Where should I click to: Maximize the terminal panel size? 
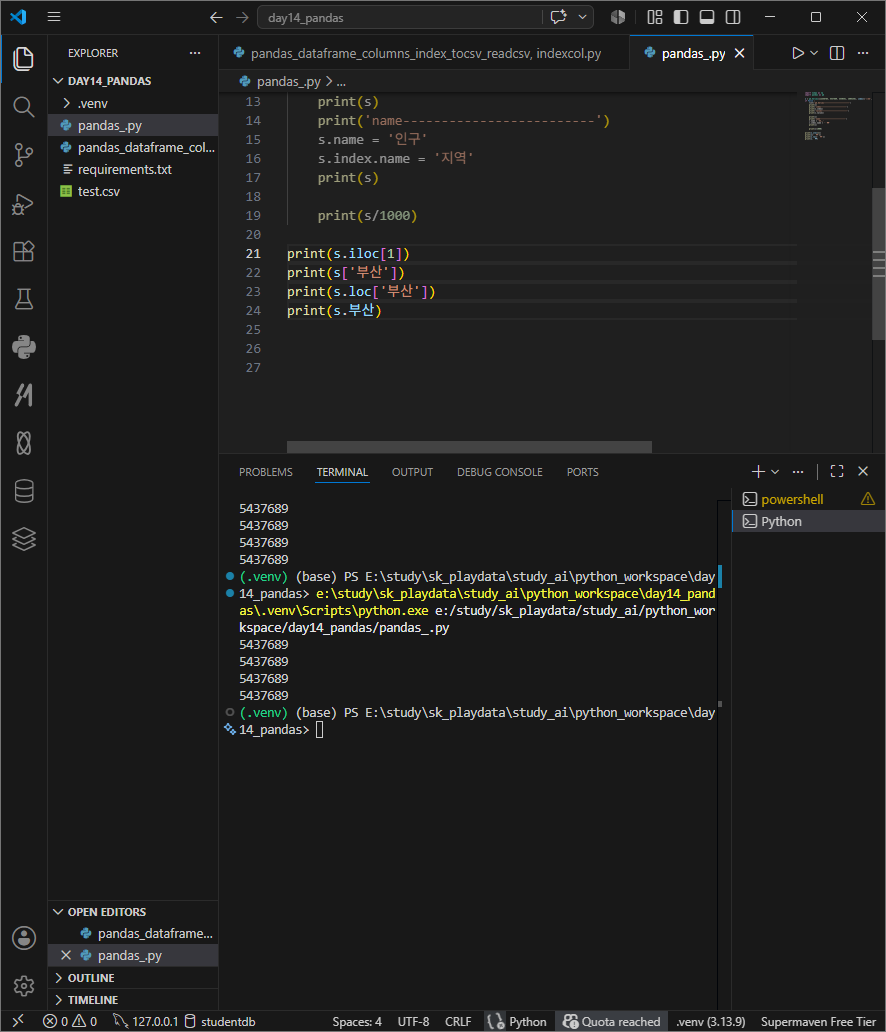(837, 471)
